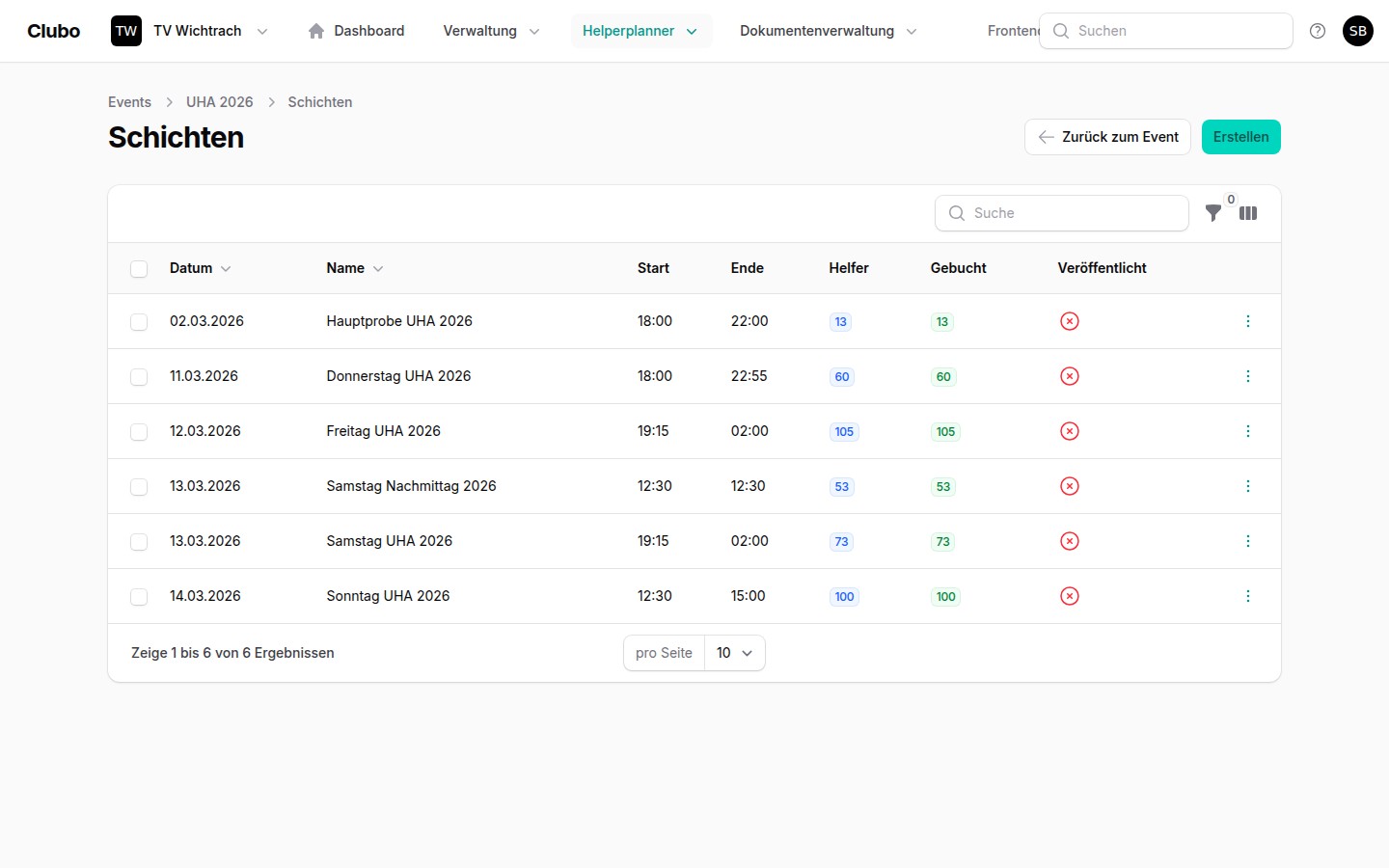Click the Erstellen button
The image size is (1389, 868).
pyautogui.click(x=1240, y=137)
